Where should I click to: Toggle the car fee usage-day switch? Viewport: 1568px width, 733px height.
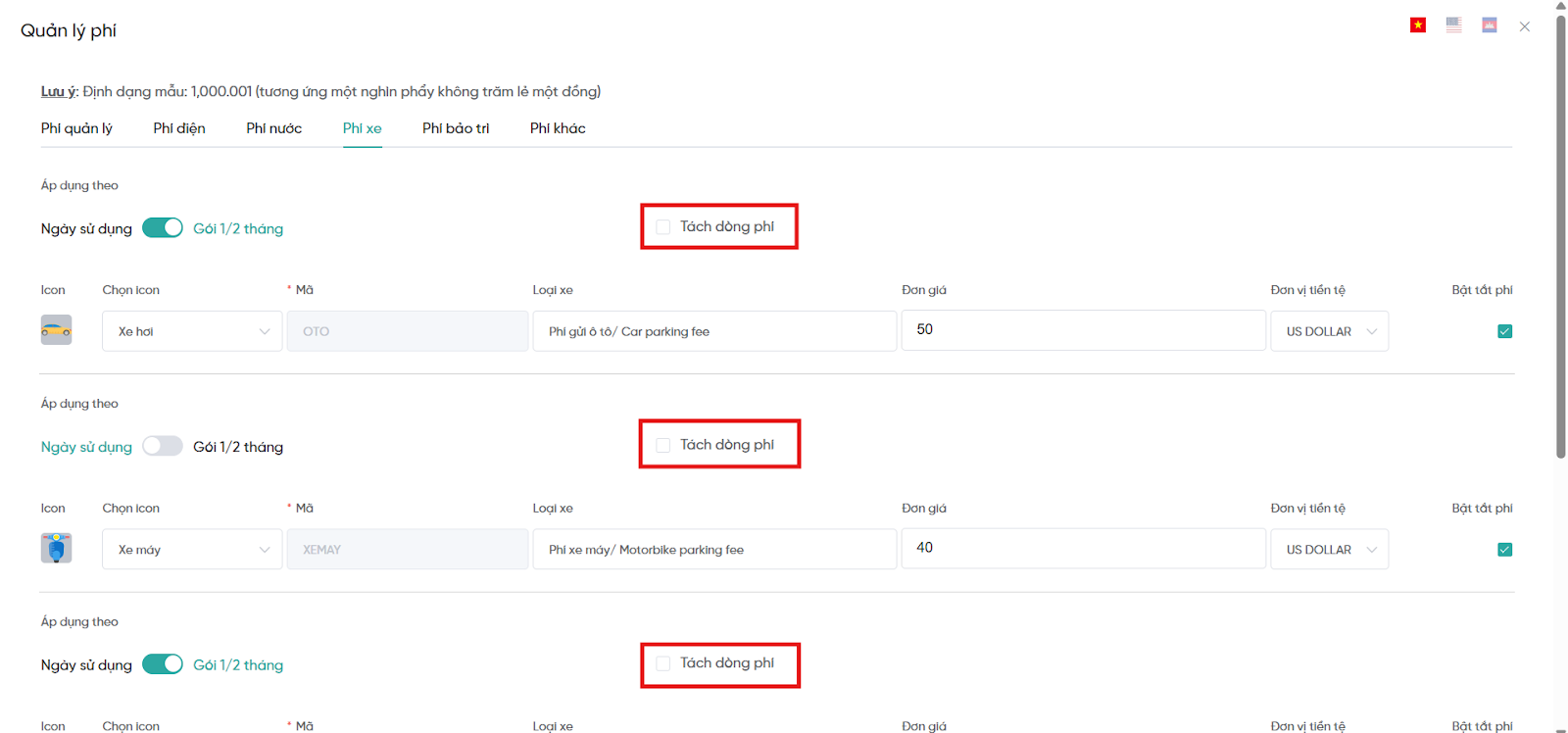pos(163,228)
